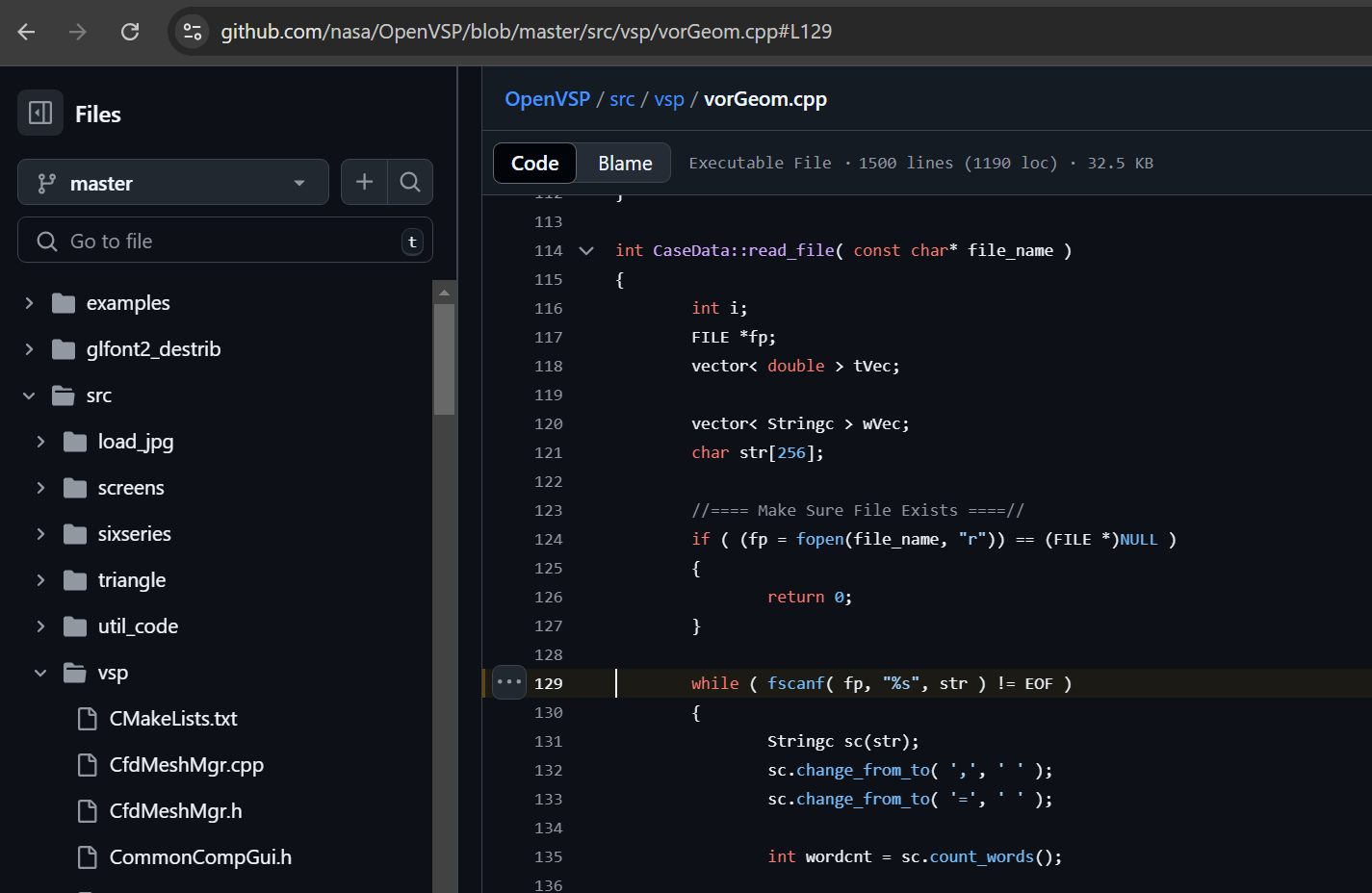Collapse the vsp folder chevron
The image size is (1372, 893).
coord(40,673)
